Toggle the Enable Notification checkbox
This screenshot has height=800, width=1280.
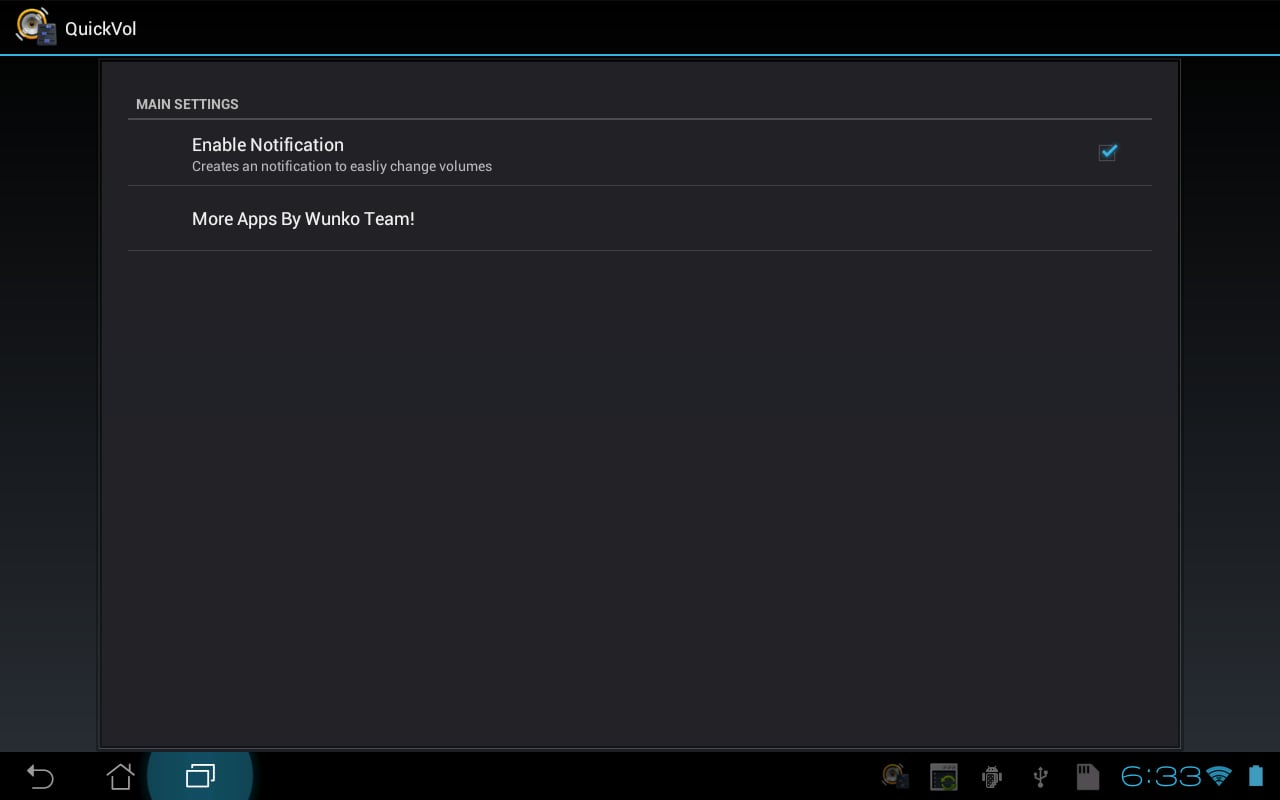(1107, 152)
